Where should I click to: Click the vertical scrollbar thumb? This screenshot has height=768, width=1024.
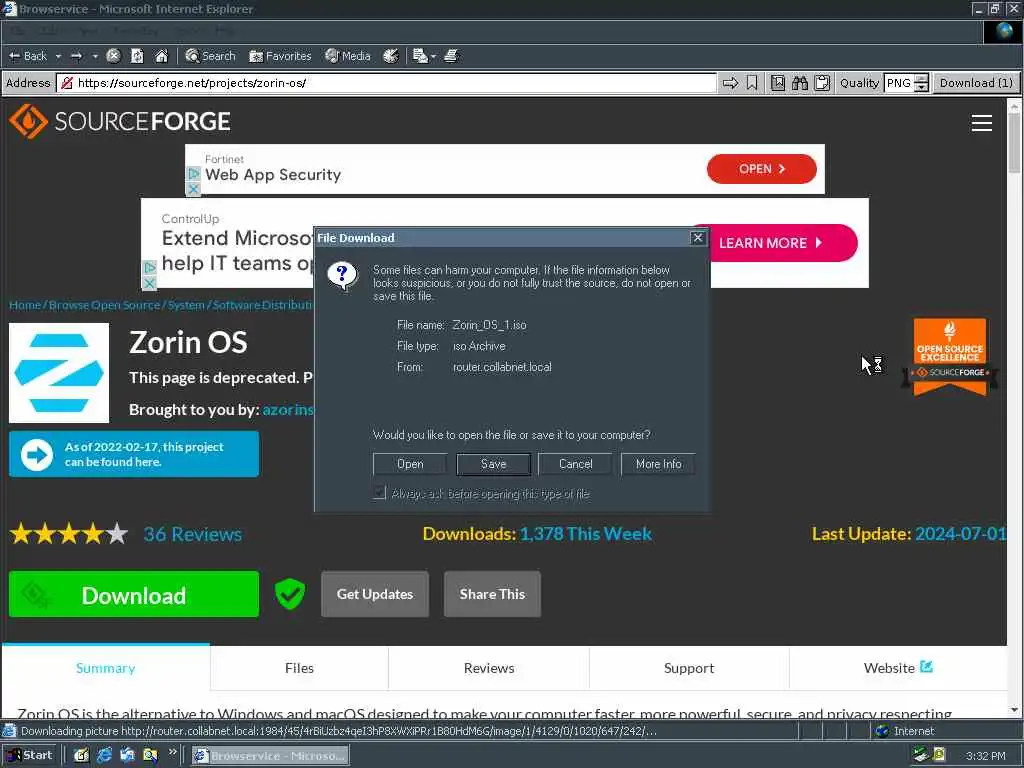tap(1014, 144)
